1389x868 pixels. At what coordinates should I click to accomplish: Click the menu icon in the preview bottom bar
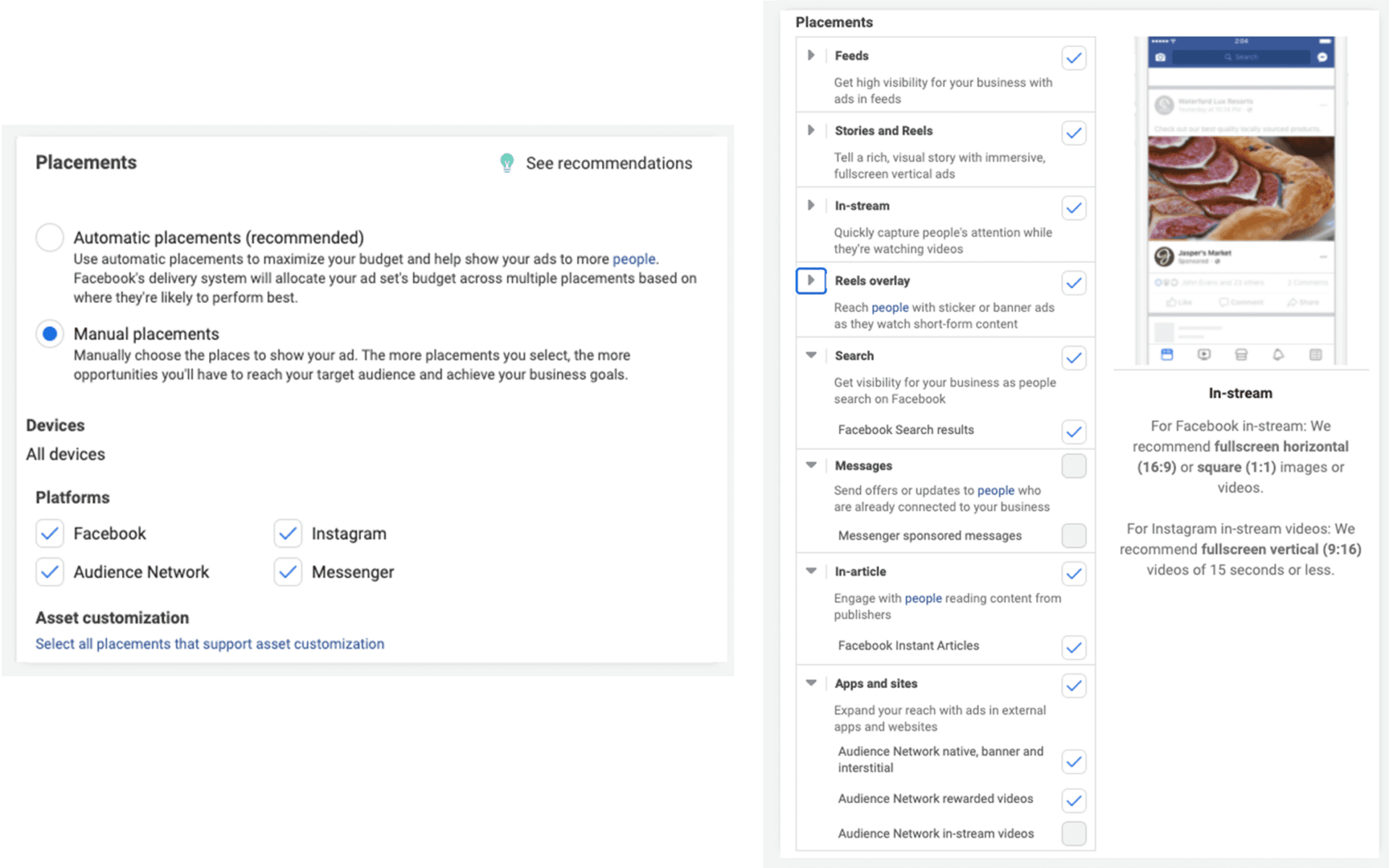[x=1315, y=354]
